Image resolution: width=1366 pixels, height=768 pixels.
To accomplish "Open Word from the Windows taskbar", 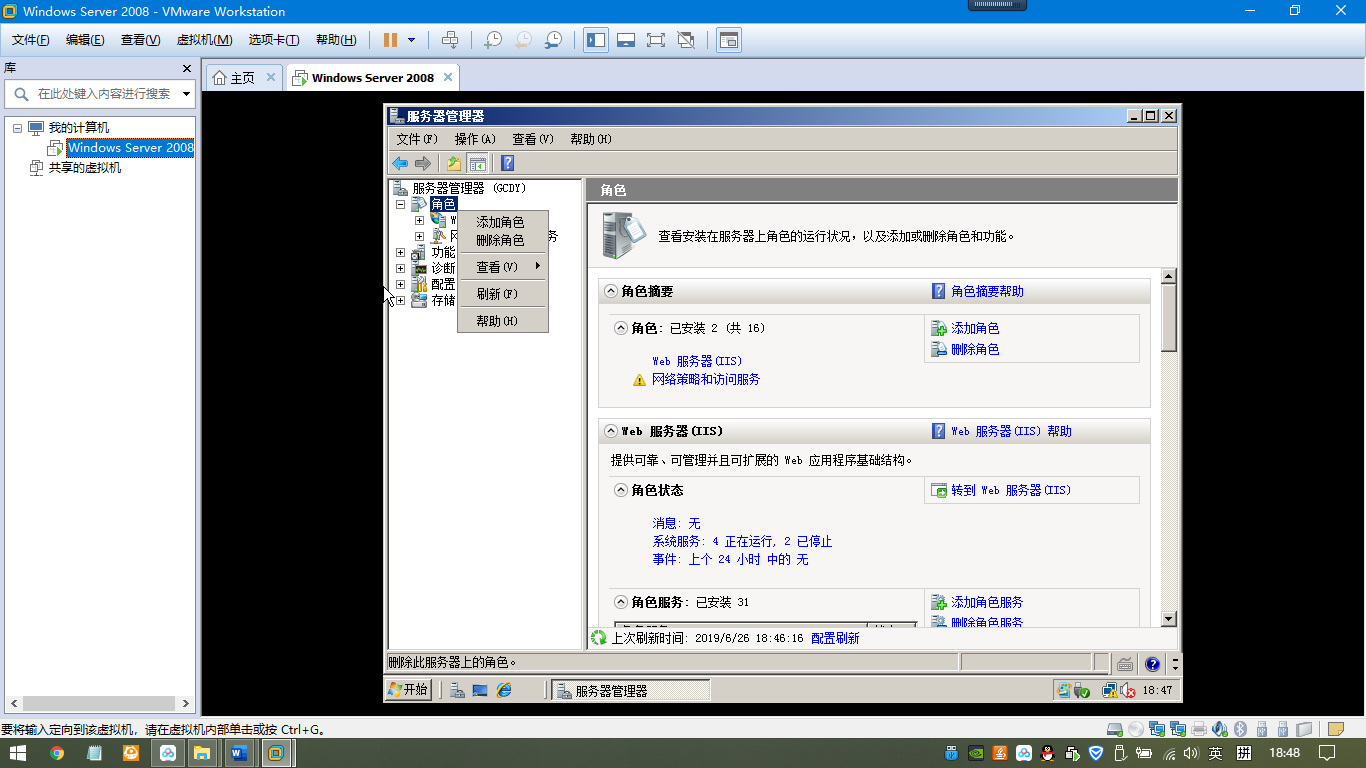I will [x=239, y=753].
